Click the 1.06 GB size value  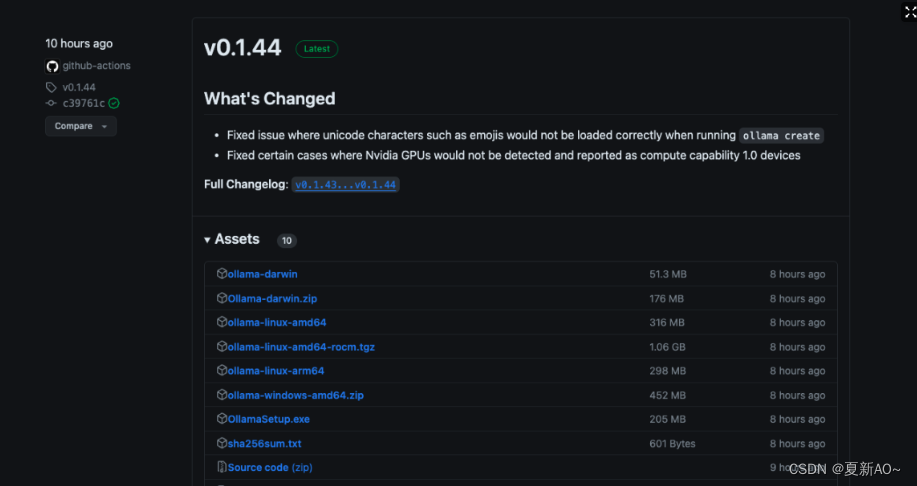pyautogui.click(x=667, y=347)
